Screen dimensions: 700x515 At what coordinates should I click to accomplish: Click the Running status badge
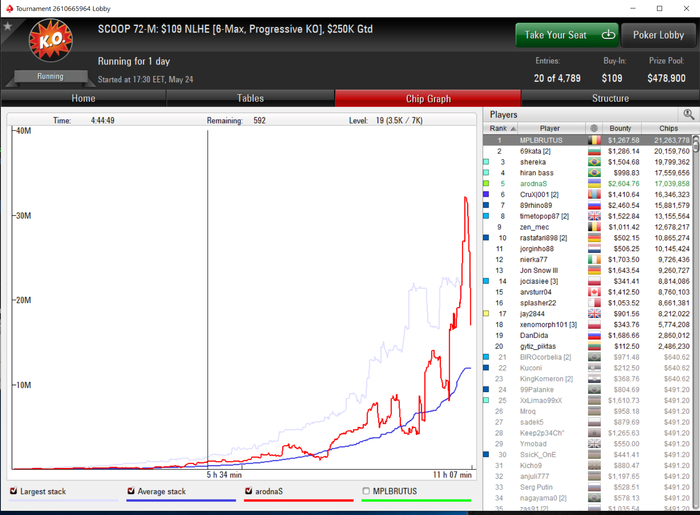point(50,76)
